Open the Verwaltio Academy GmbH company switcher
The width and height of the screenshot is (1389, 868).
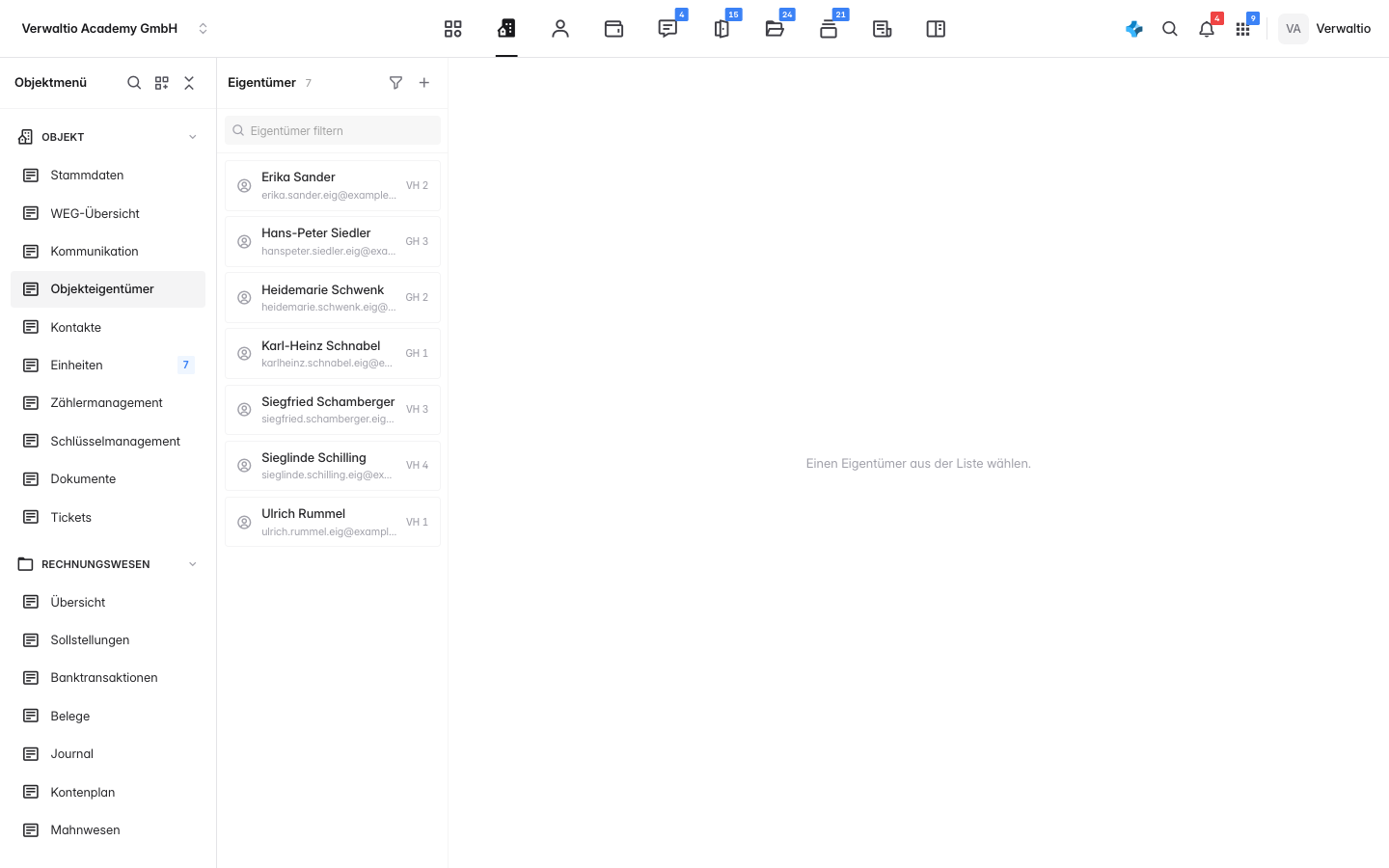click(114, 29)
